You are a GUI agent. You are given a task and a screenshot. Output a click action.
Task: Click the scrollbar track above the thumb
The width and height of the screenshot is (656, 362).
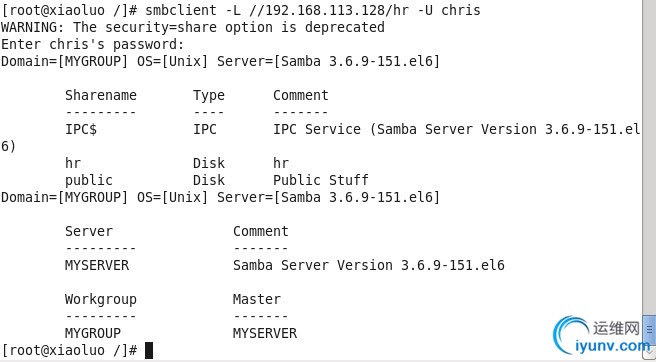649,157
